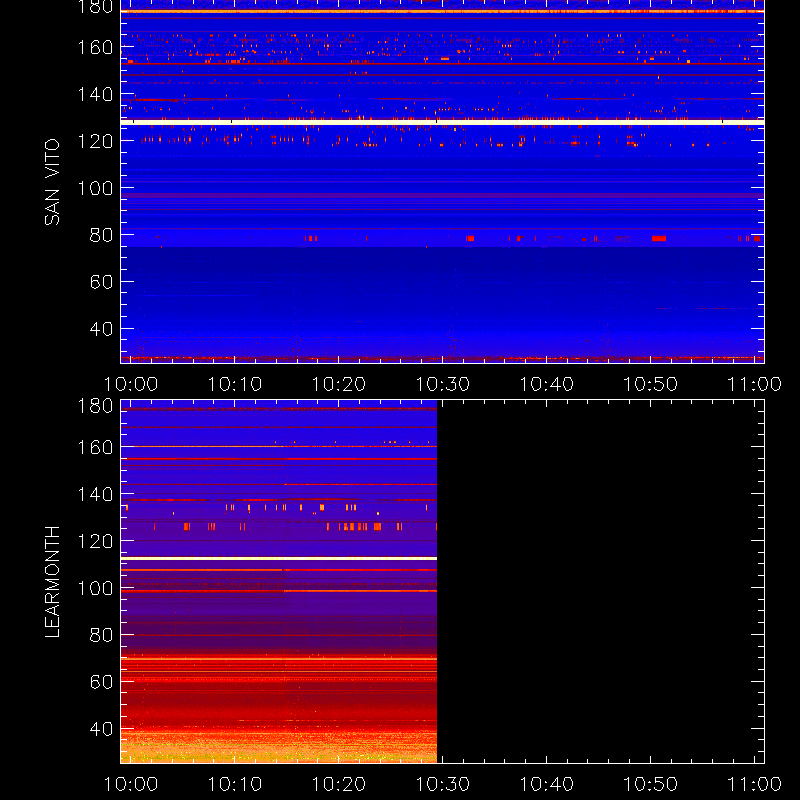This screenshot has height=800, width=800.
Task: Select the 160 label on the Learmonth axis
Action: coord(95,447)
